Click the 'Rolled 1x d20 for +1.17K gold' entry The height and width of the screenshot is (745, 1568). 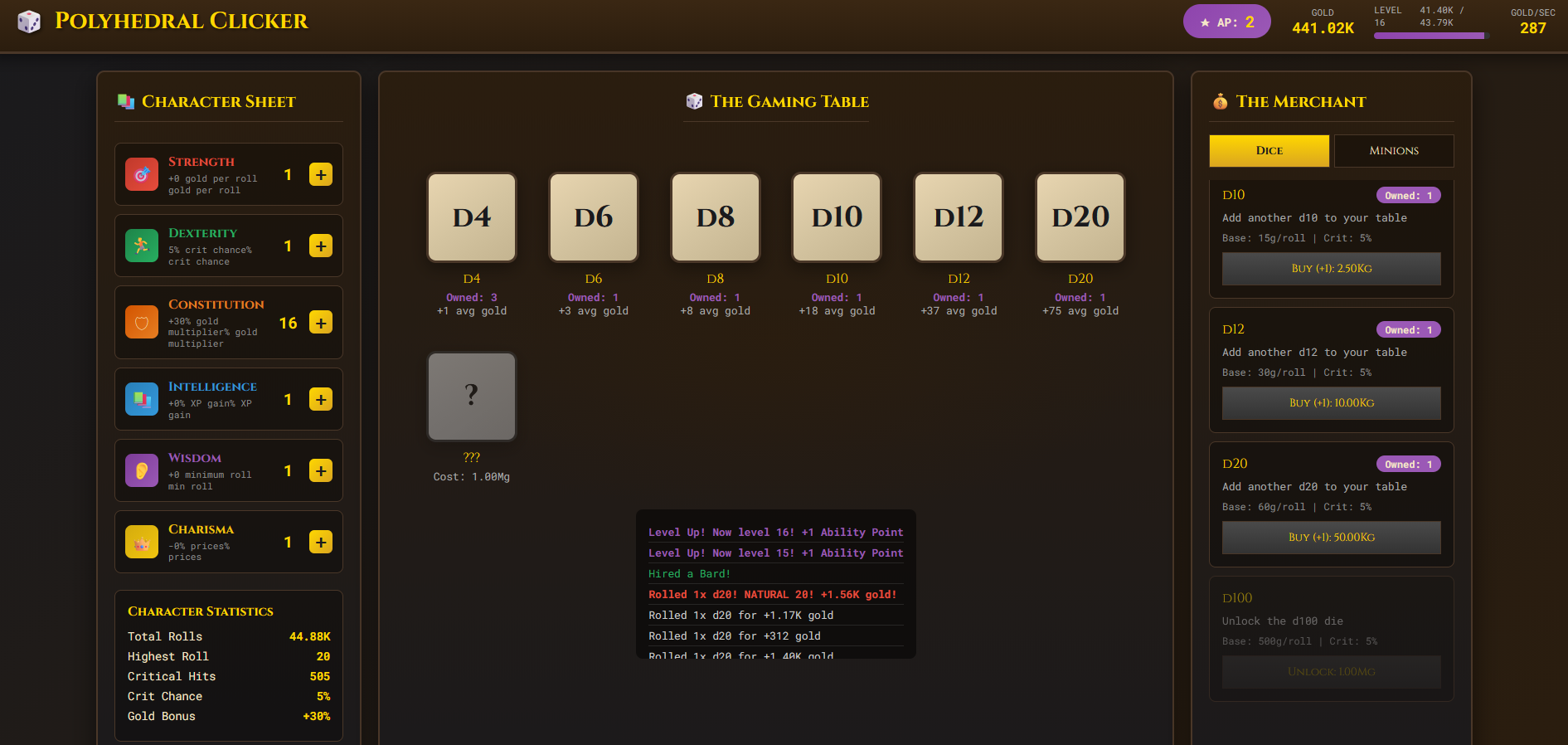coord(776,616)
